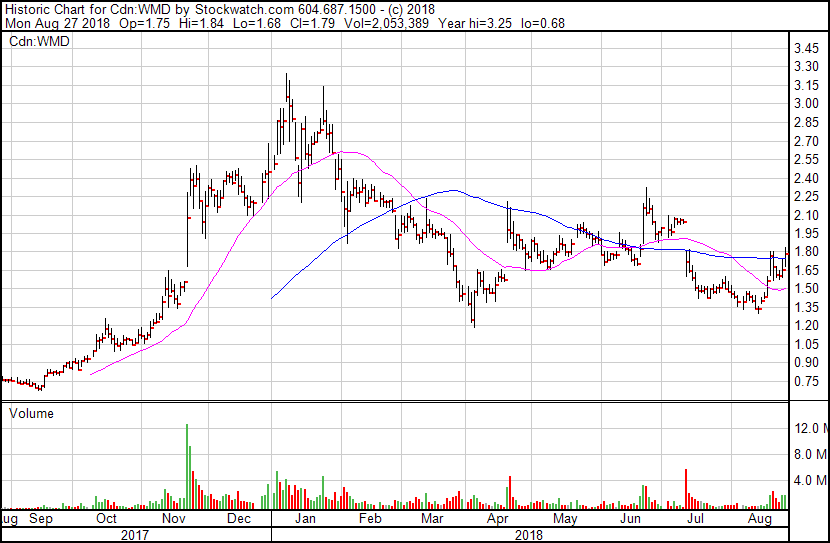This screenshot has height=543, width=830.
Task: Click the 0.75 price axis label
Action: click(806, 381)
